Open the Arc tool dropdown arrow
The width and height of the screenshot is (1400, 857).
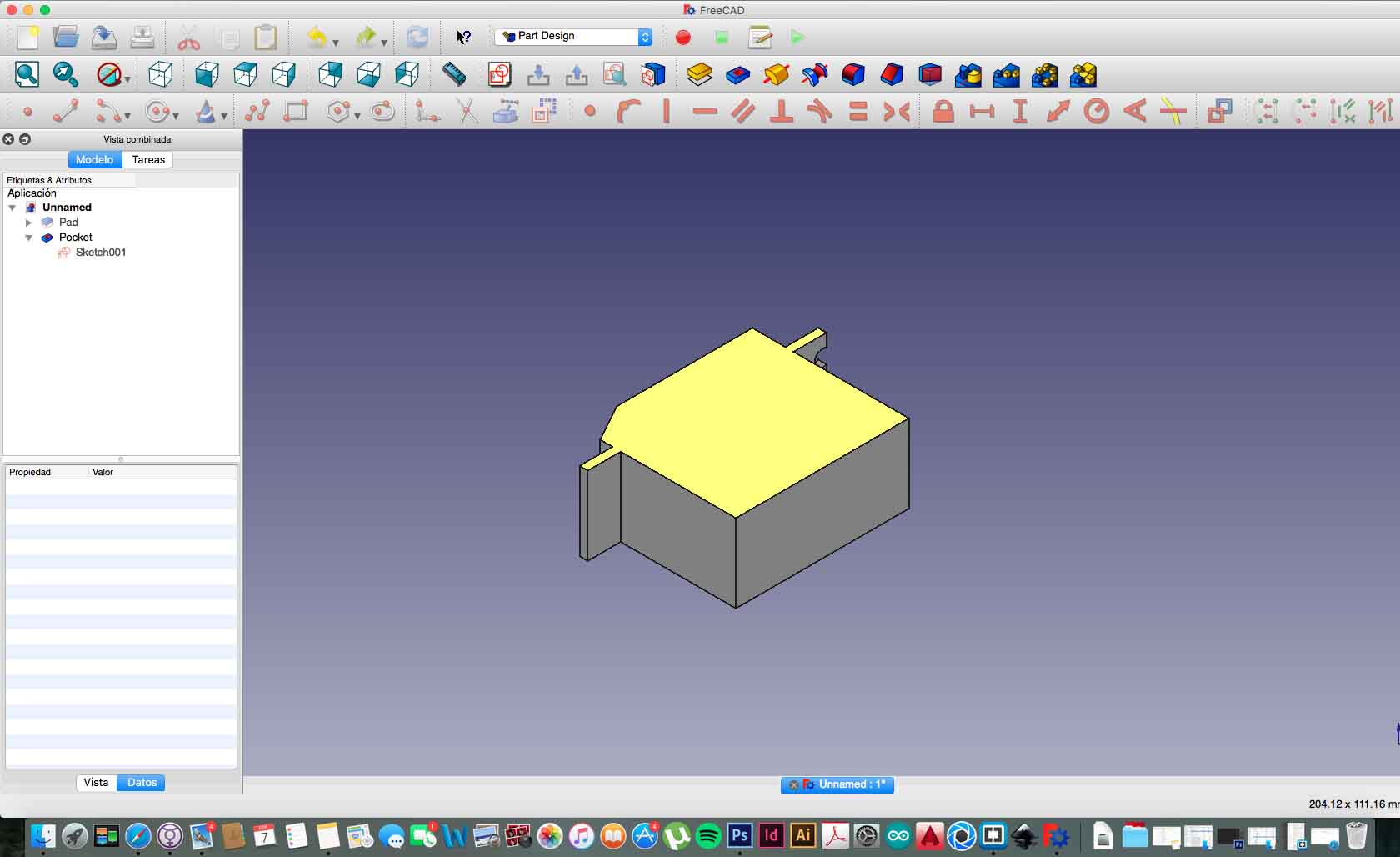tap(127, 116)
